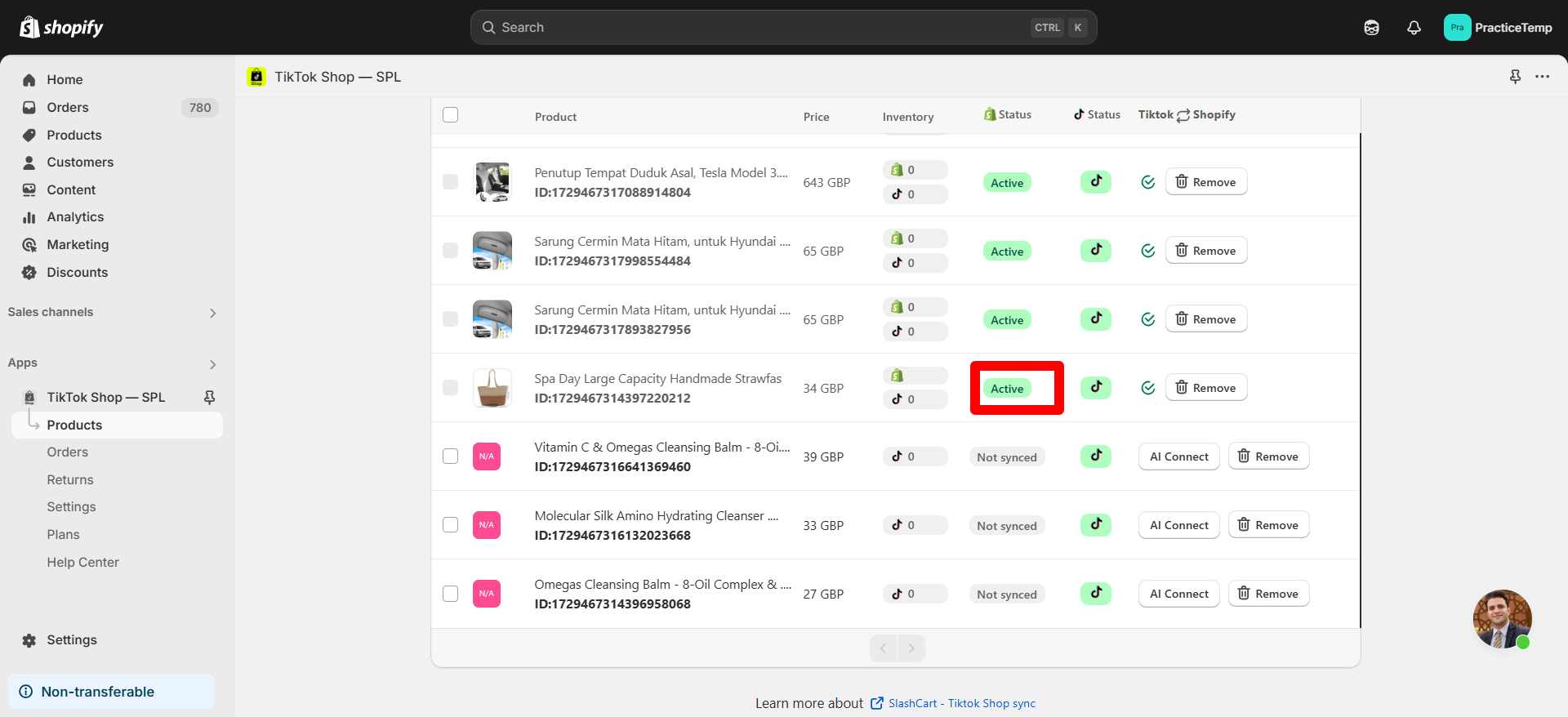Image resolution: width=1568 pixels, height=717 pixels.
Task: Click TikTok status icon for Vitamin C row
Action: 1096,456
